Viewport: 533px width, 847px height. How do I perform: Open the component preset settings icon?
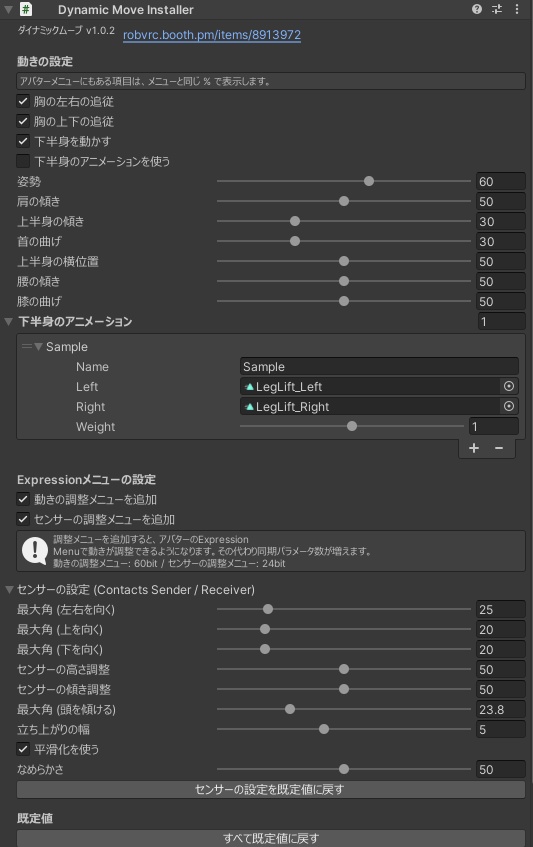click(x=497, y=9)
